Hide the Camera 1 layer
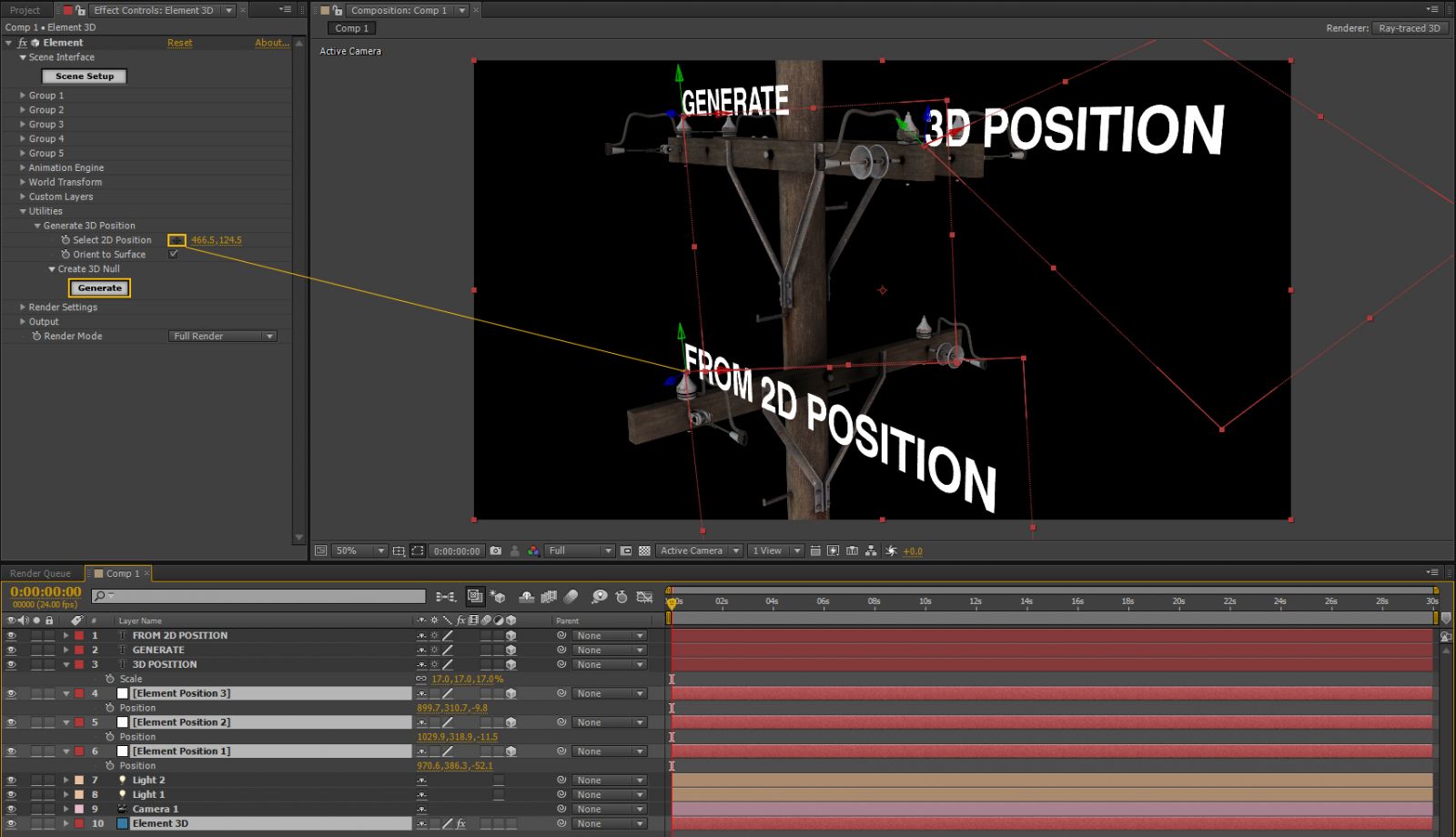The height and width of the screenshot is (837, 1456). pos(12,809)
